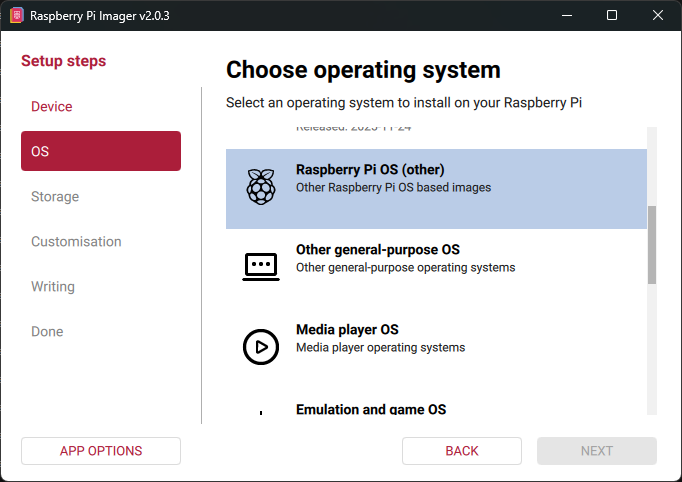682x482 pixels.
Task: Minimize the Raspberry Pi Imager window
Action: pos(567,15)
